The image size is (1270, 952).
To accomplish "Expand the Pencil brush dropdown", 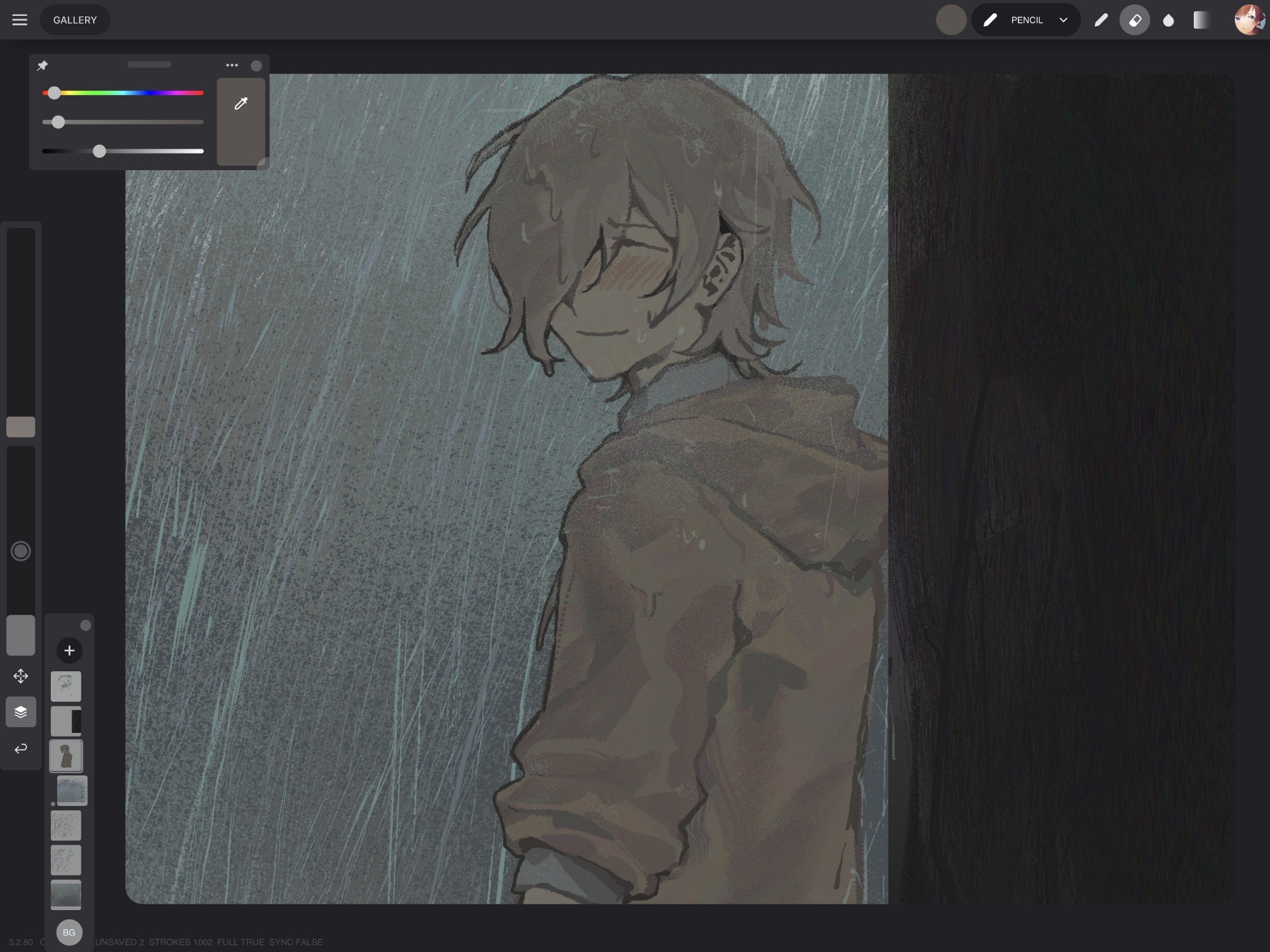I will coord(1064,20).
